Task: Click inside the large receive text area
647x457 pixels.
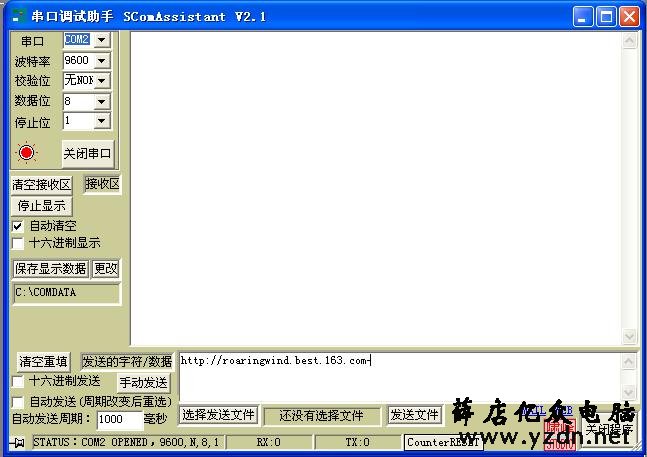Action: pos(376,188)
